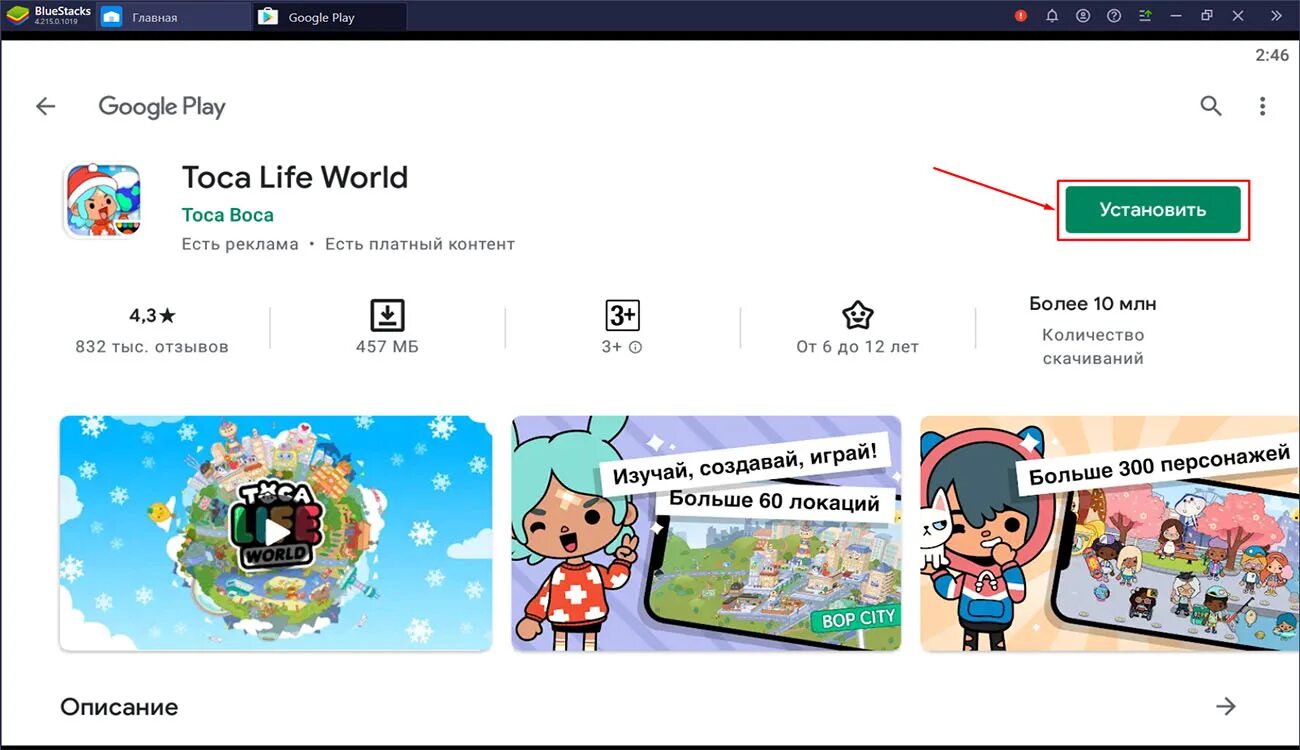The width and height of the screenshot is (1300, 750).
Task: Click the '457 МБ' size label
Action: (387, 347)
